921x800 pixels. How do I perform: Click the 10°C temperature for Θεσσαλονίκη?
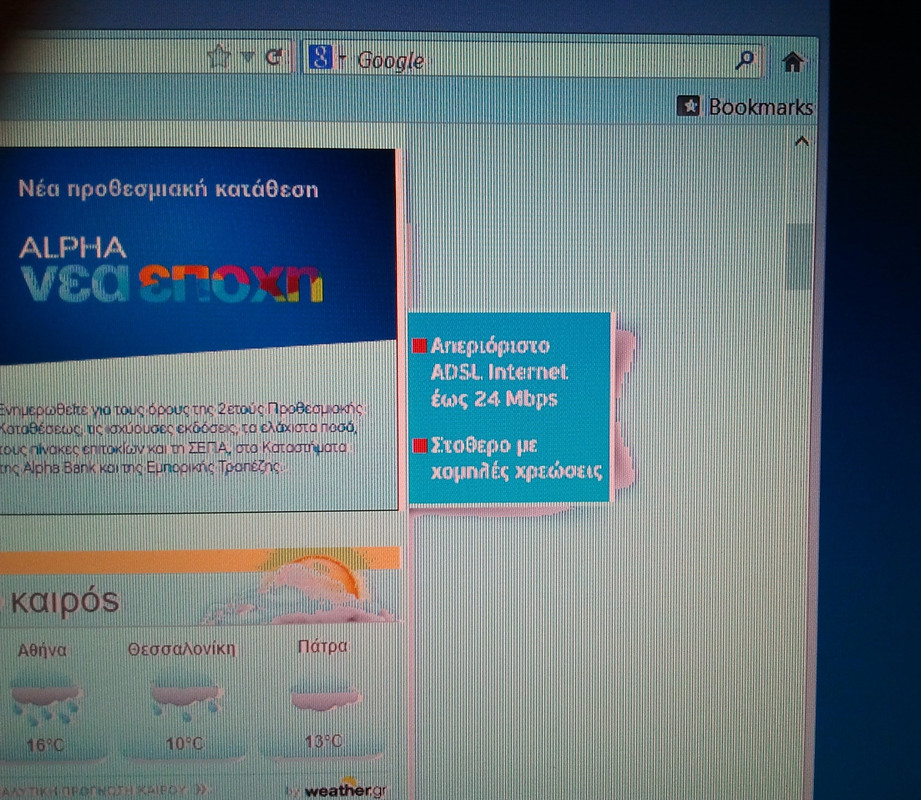click(x=184, y=744)
